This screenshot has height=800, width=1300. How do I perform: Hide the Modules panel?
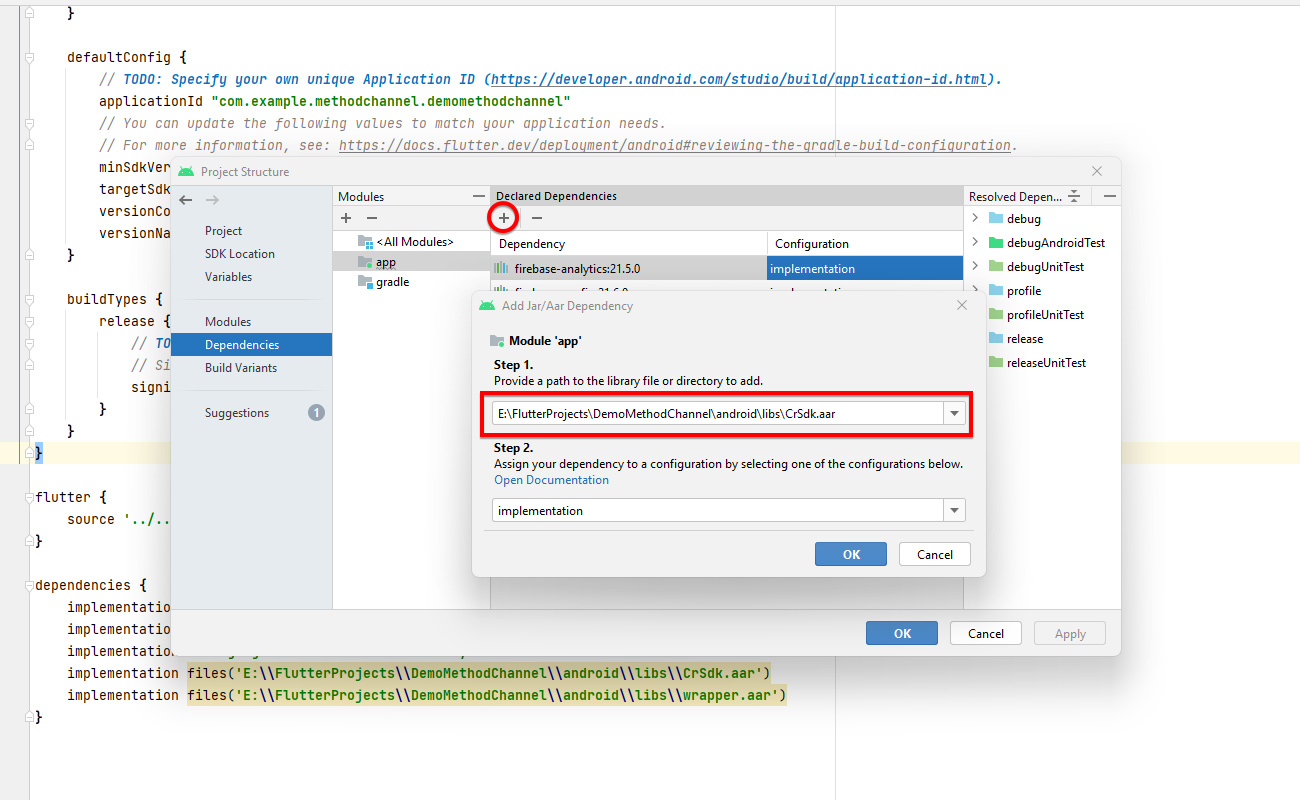479,196
